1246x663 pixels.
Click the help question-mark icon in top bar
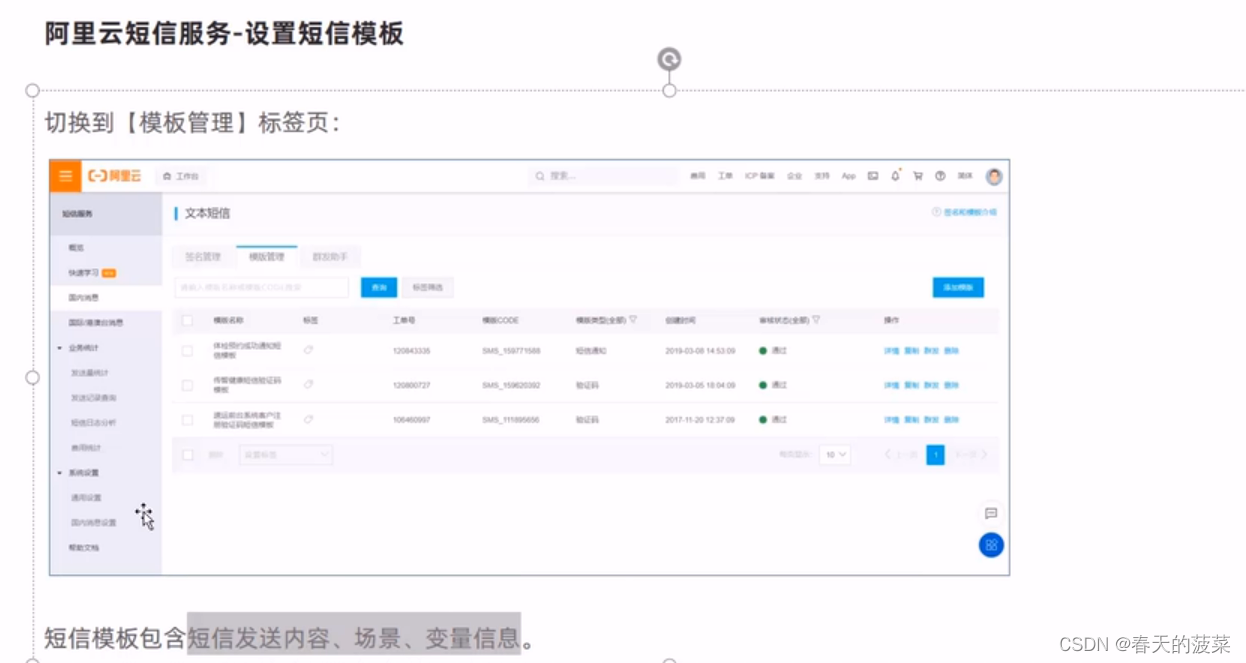click(940, 176)
